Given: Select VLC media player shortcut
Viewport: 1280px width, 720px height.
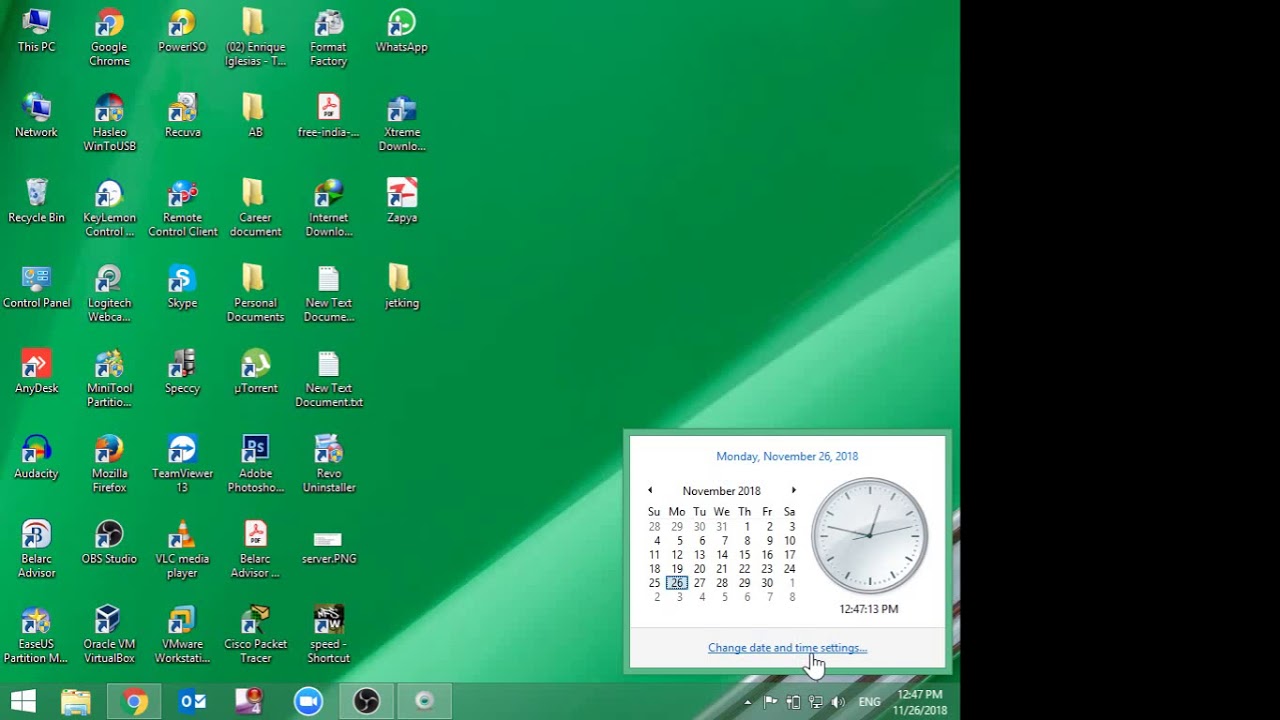Looking at the screenshot, I should (x=182, y=550).
